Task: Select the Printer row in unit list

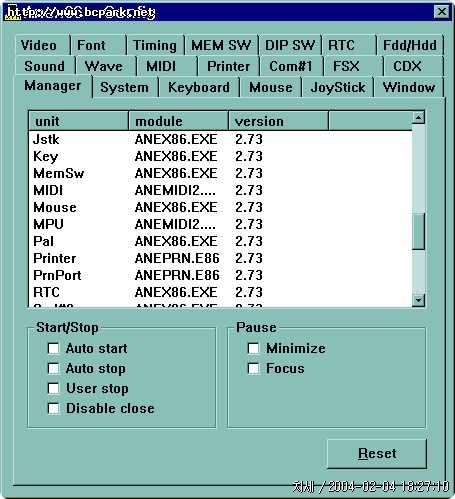Action: tap(220, 258)
